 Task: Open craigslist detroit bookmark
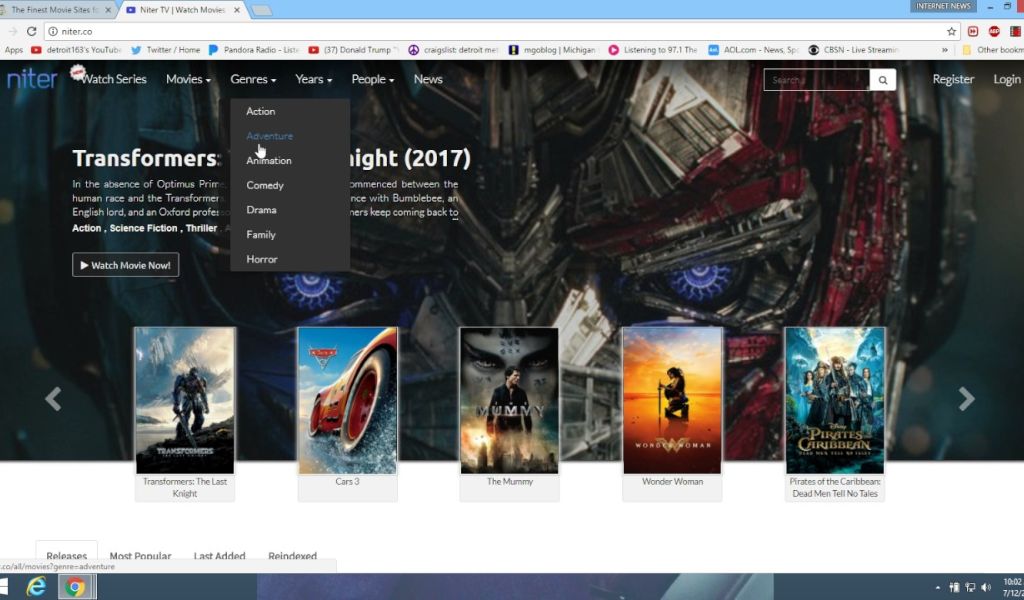(453, 50)
